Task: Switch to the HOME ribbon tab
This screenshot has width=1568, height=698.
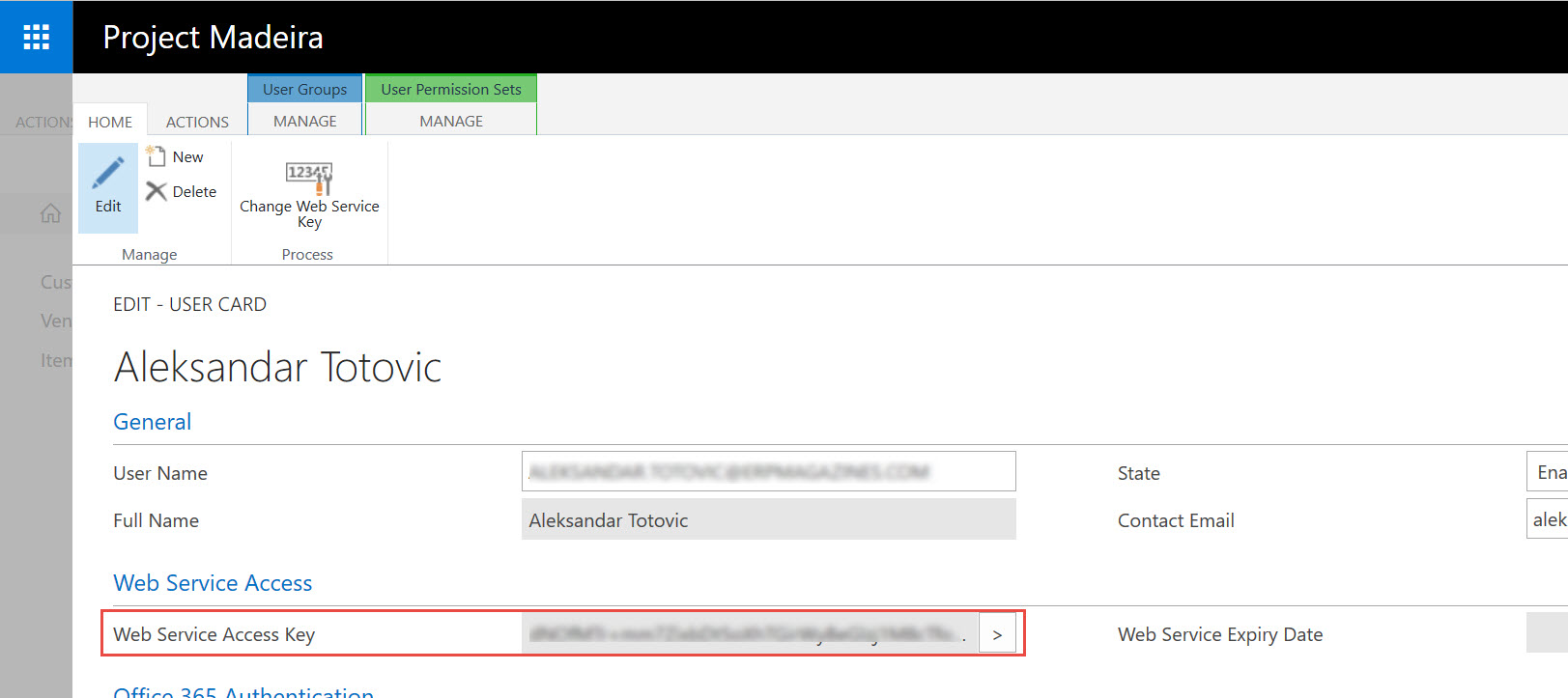Action: (x=110, y=122)
